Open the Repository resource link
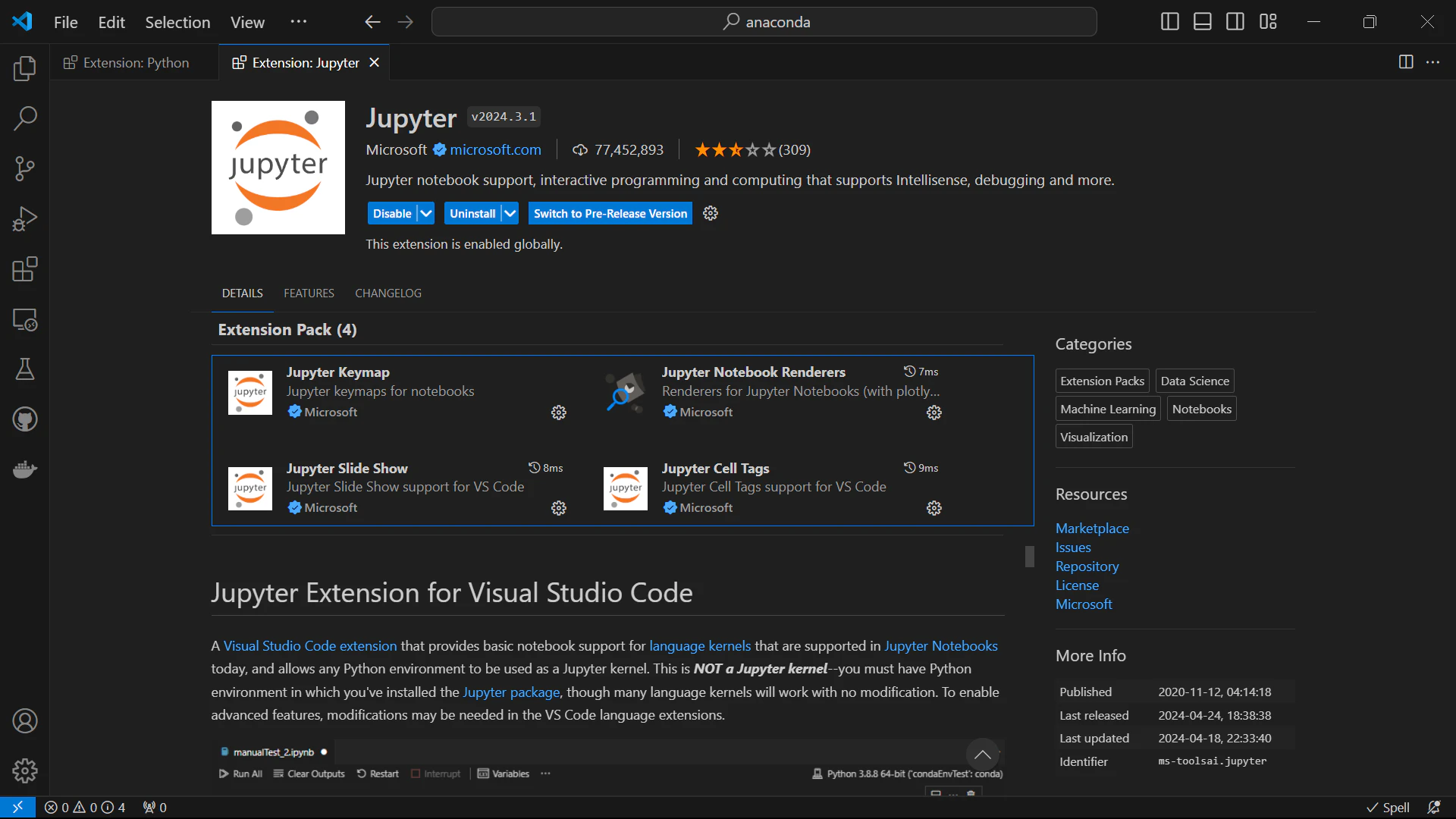This screenshot has width=1456, height=819. [1087, 566]
